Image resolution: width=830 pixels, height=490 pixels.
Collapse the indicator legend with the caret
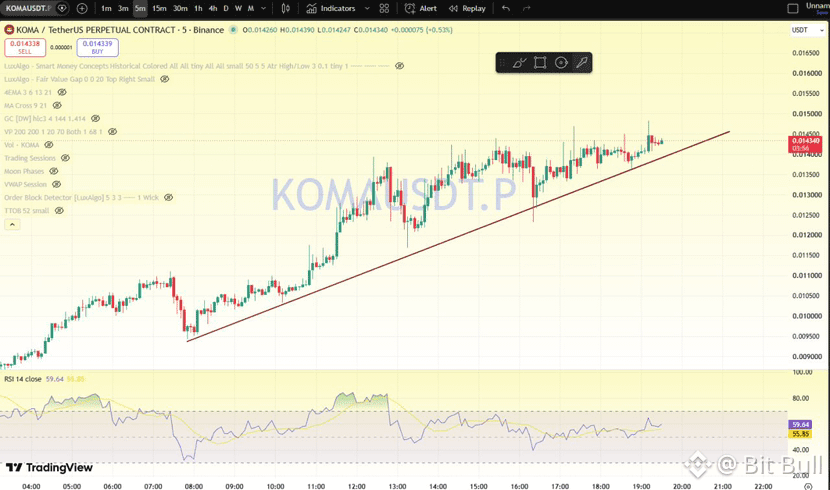click(12, 225)
